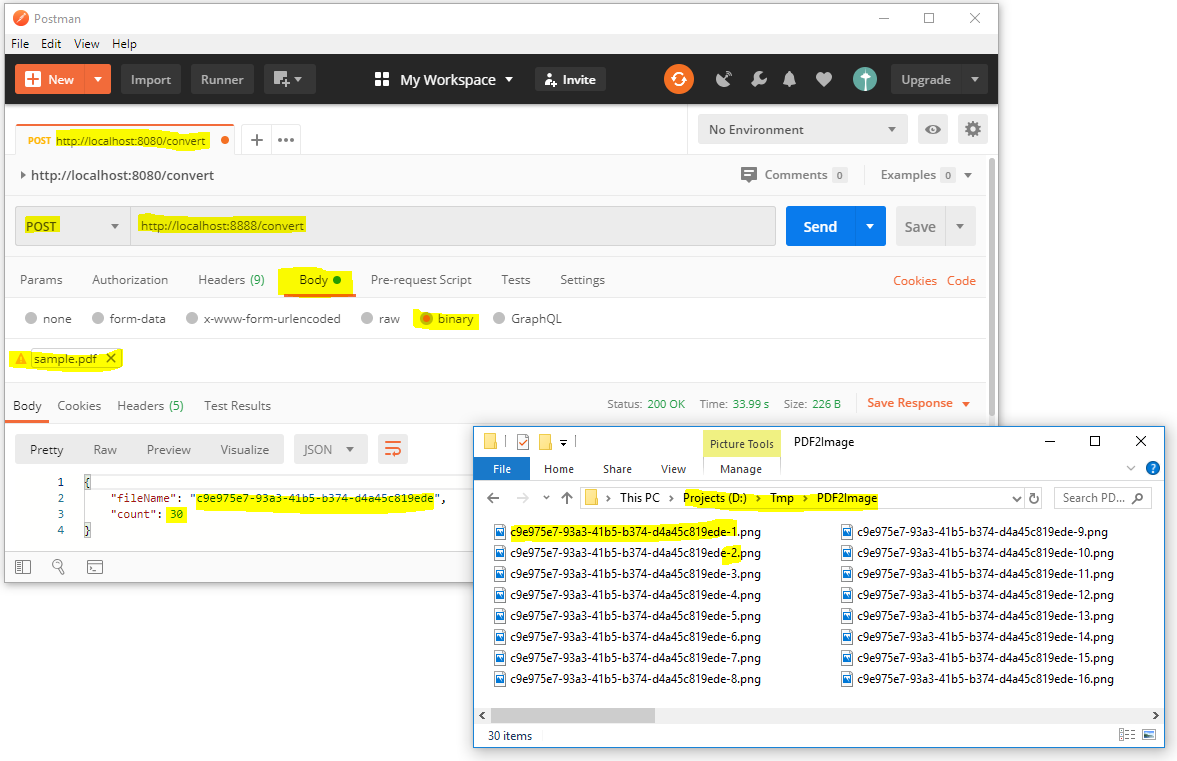The image size is (1177, 761).
Task: Open the tab options ellipsis
Action: tap(286, 140)
